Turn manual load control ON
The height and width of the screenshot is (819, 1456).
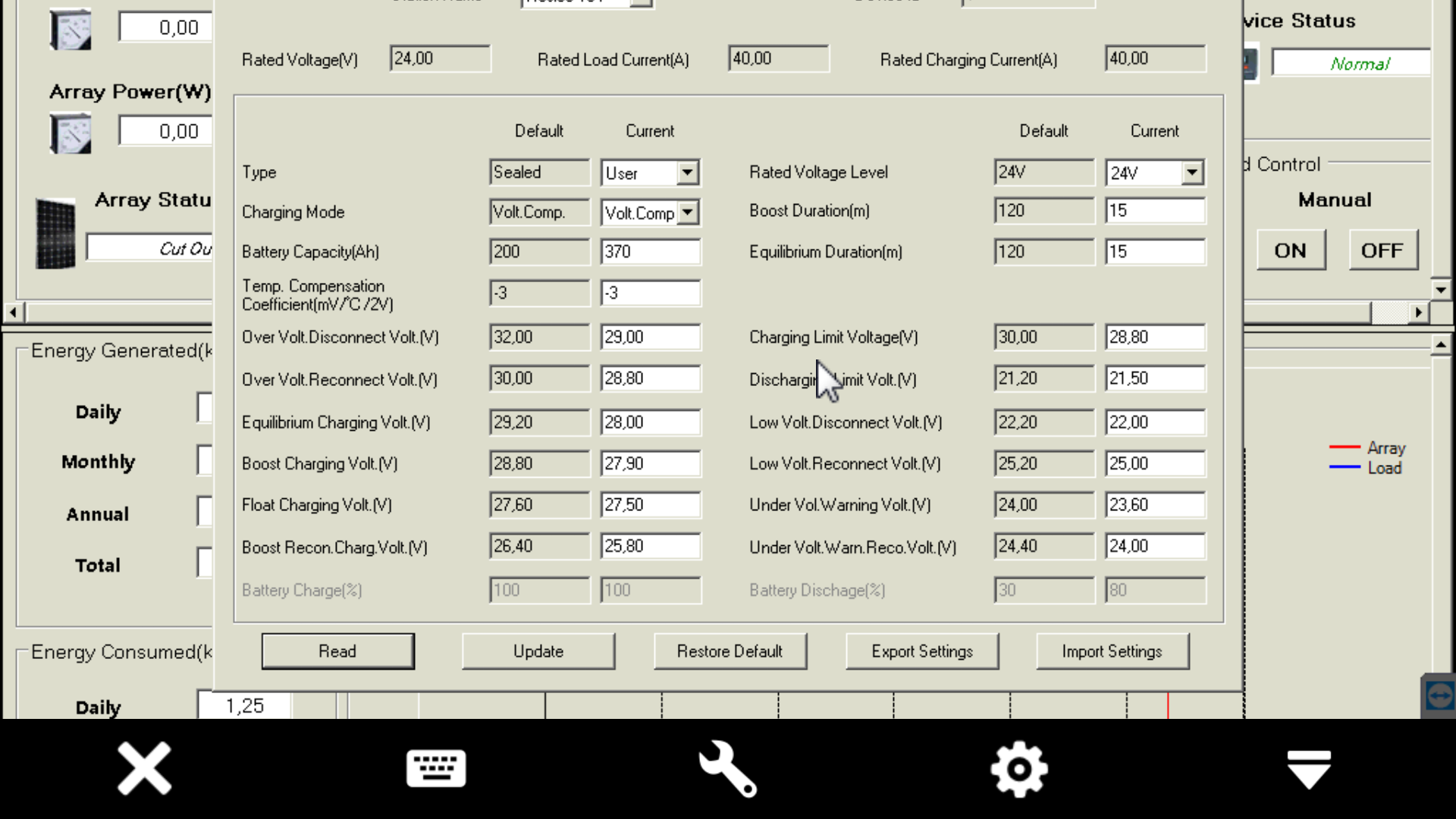tap(1290, 250)
